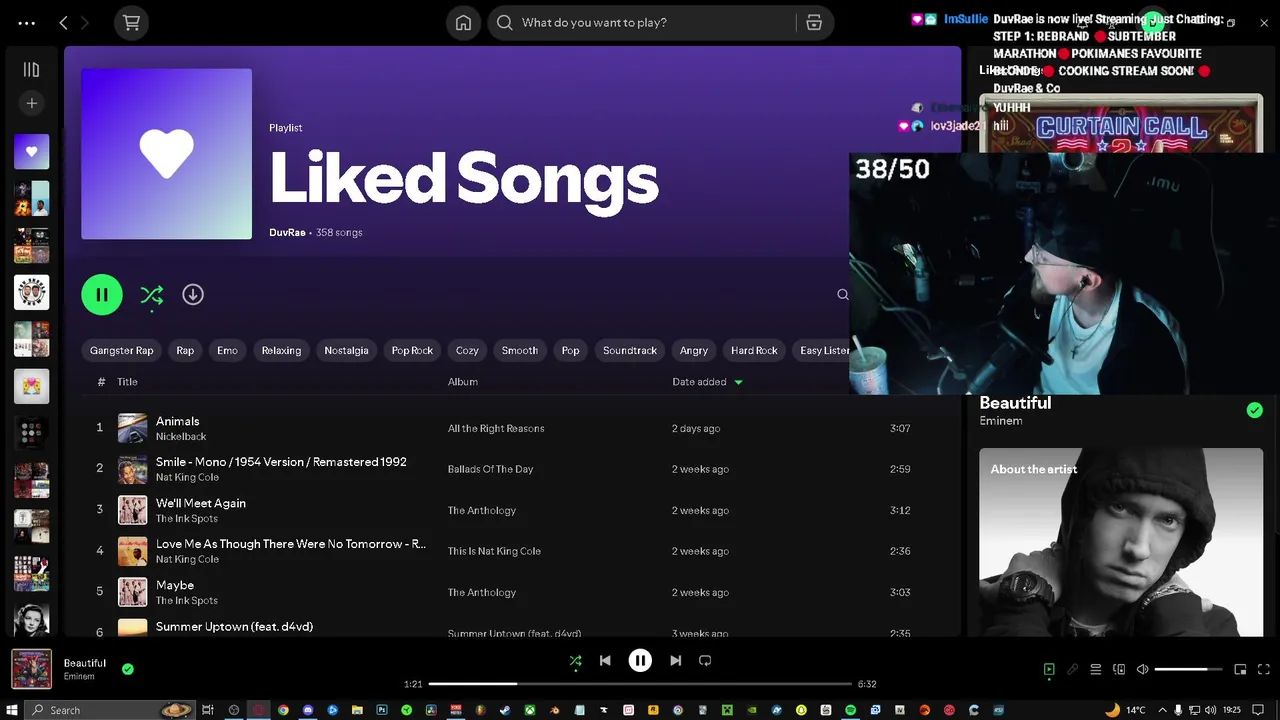Choose the Nostalgia filter chip
This screenshot has height=720, width=1280.
coord(346,351)
